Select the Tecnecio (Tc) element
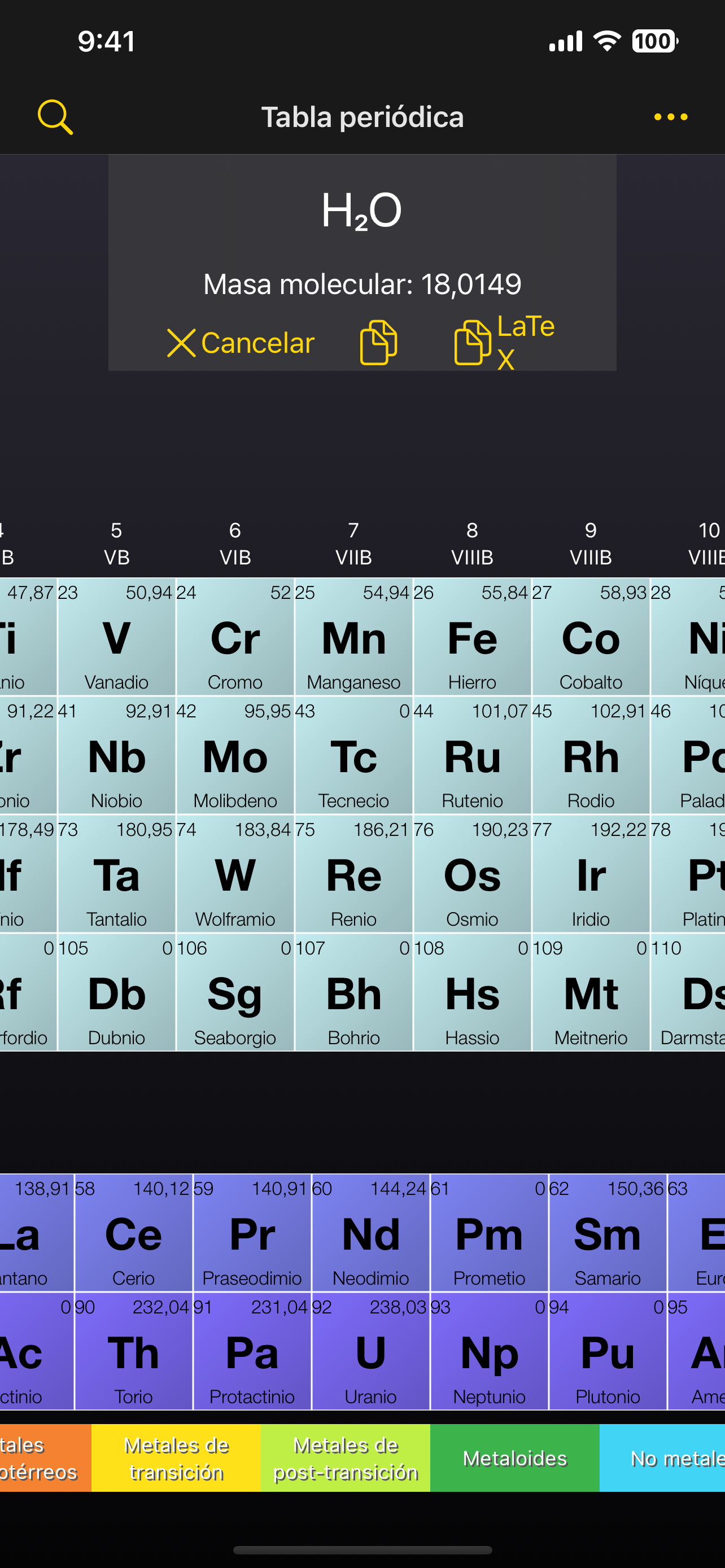This screenshot has height=1568, width=725. pos(353,755)
